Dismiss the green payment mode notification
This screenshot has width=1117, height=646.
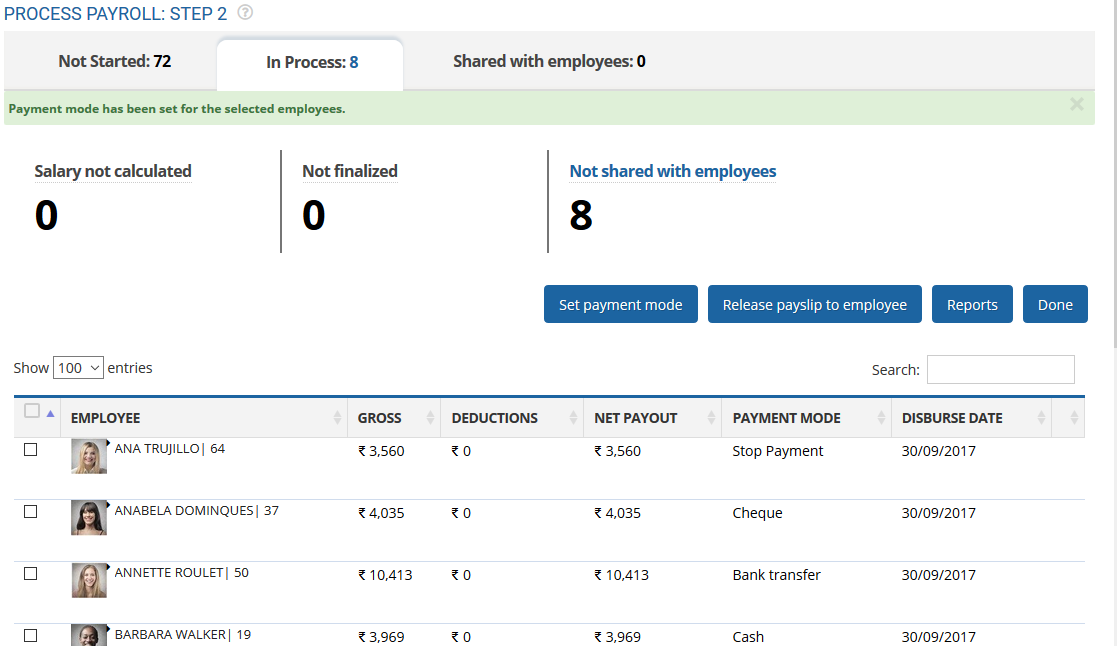pos(1076,104)
